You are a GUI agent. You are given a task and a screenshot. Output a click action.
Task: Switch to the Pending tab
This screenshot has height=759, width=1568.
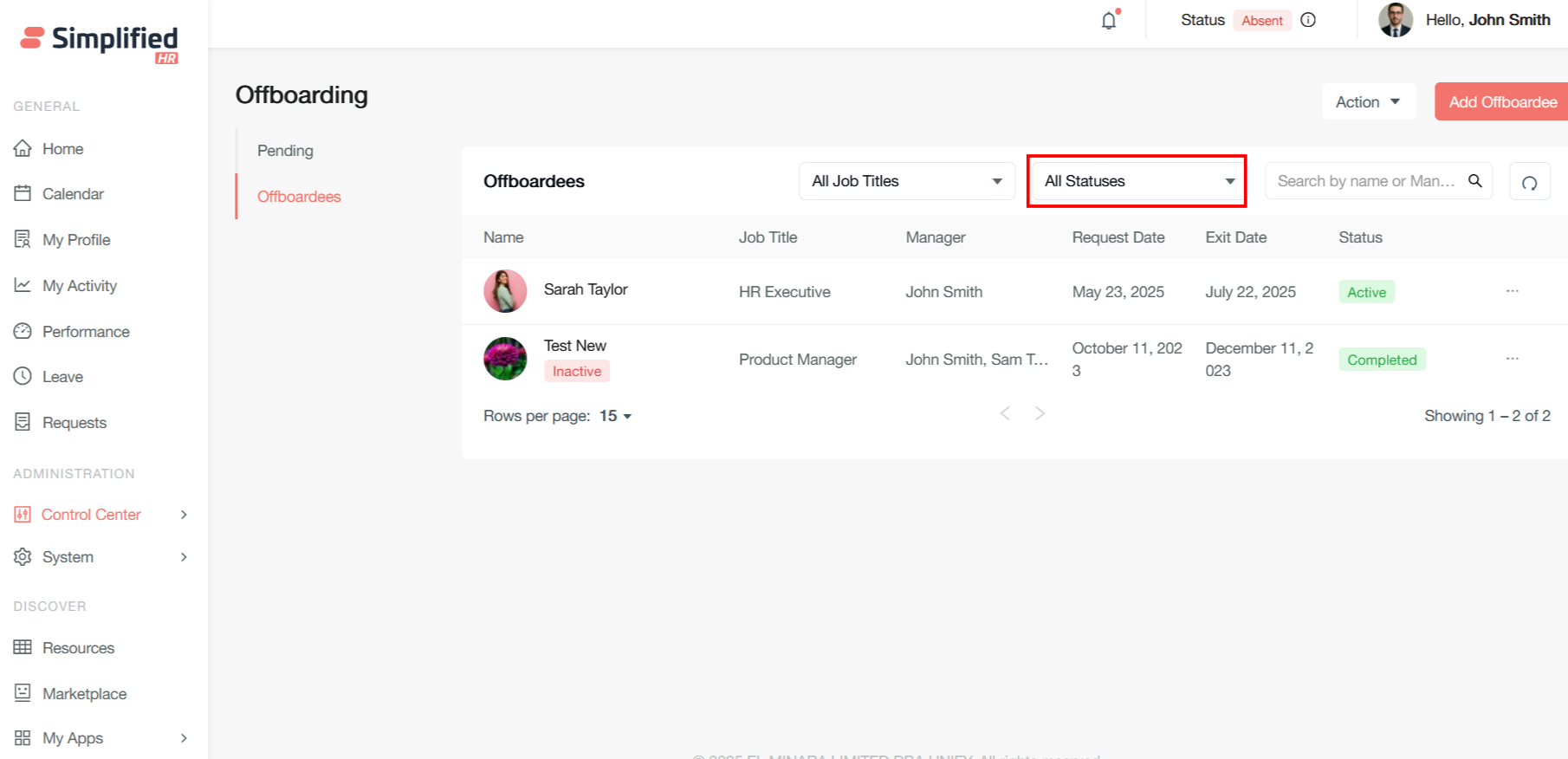point(285,151)
